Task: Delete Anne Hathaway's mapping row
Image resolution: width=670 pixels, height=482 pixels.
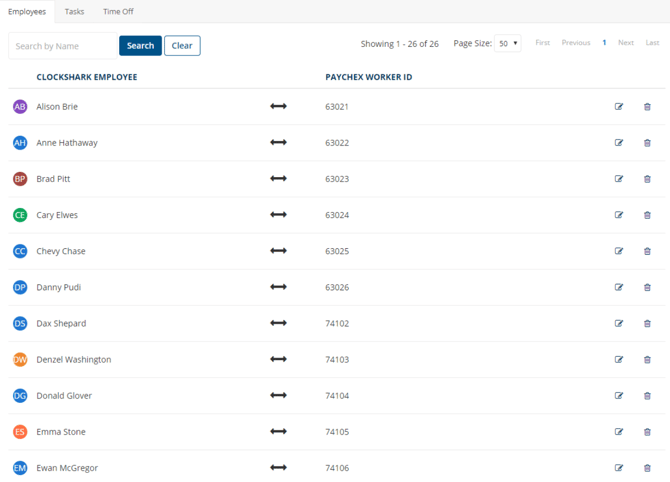Action: tap(647, 143)
